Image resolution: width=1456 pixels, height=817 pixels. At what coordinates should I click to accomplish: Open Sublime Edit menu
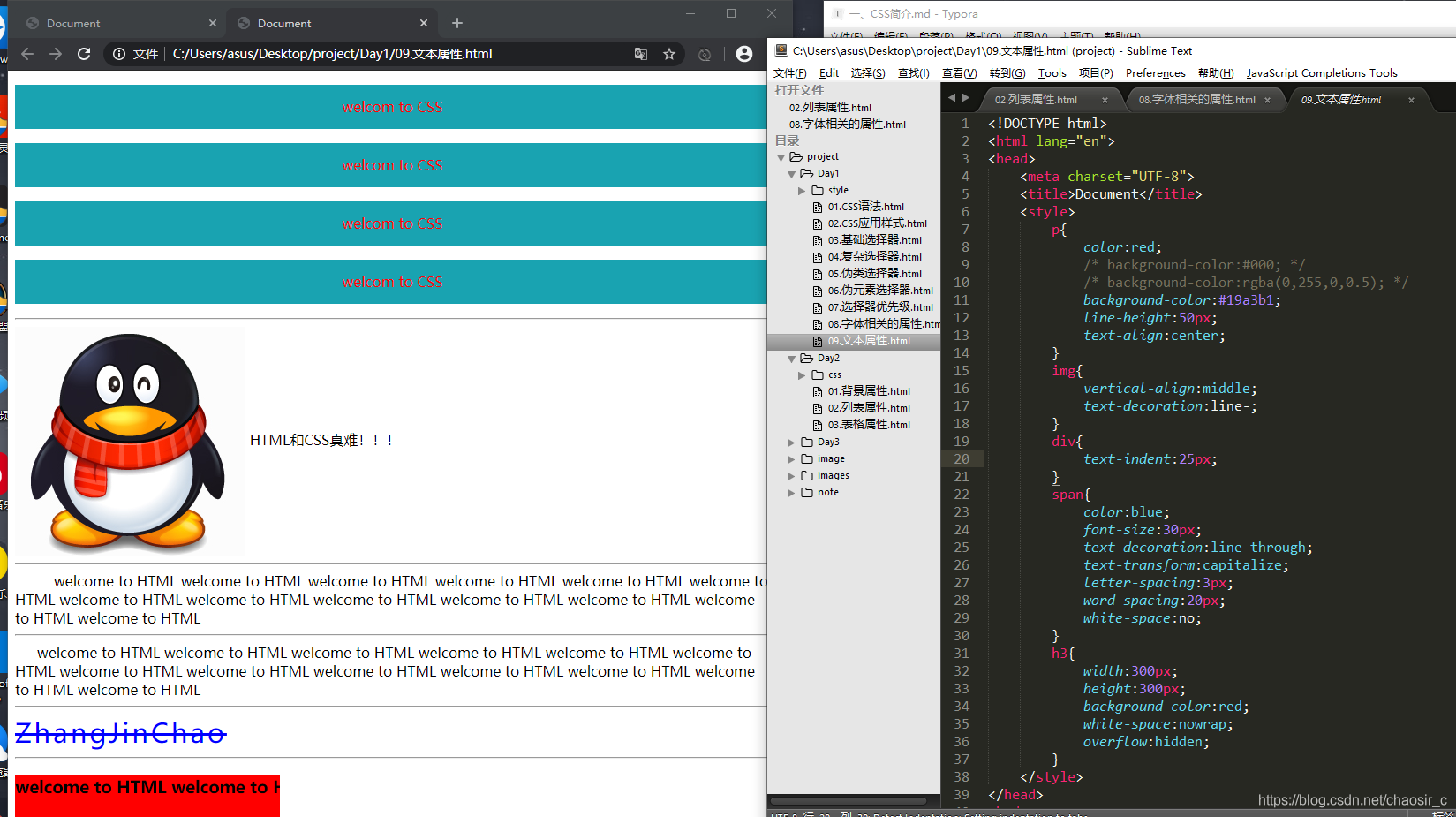[x=829, y=73]
